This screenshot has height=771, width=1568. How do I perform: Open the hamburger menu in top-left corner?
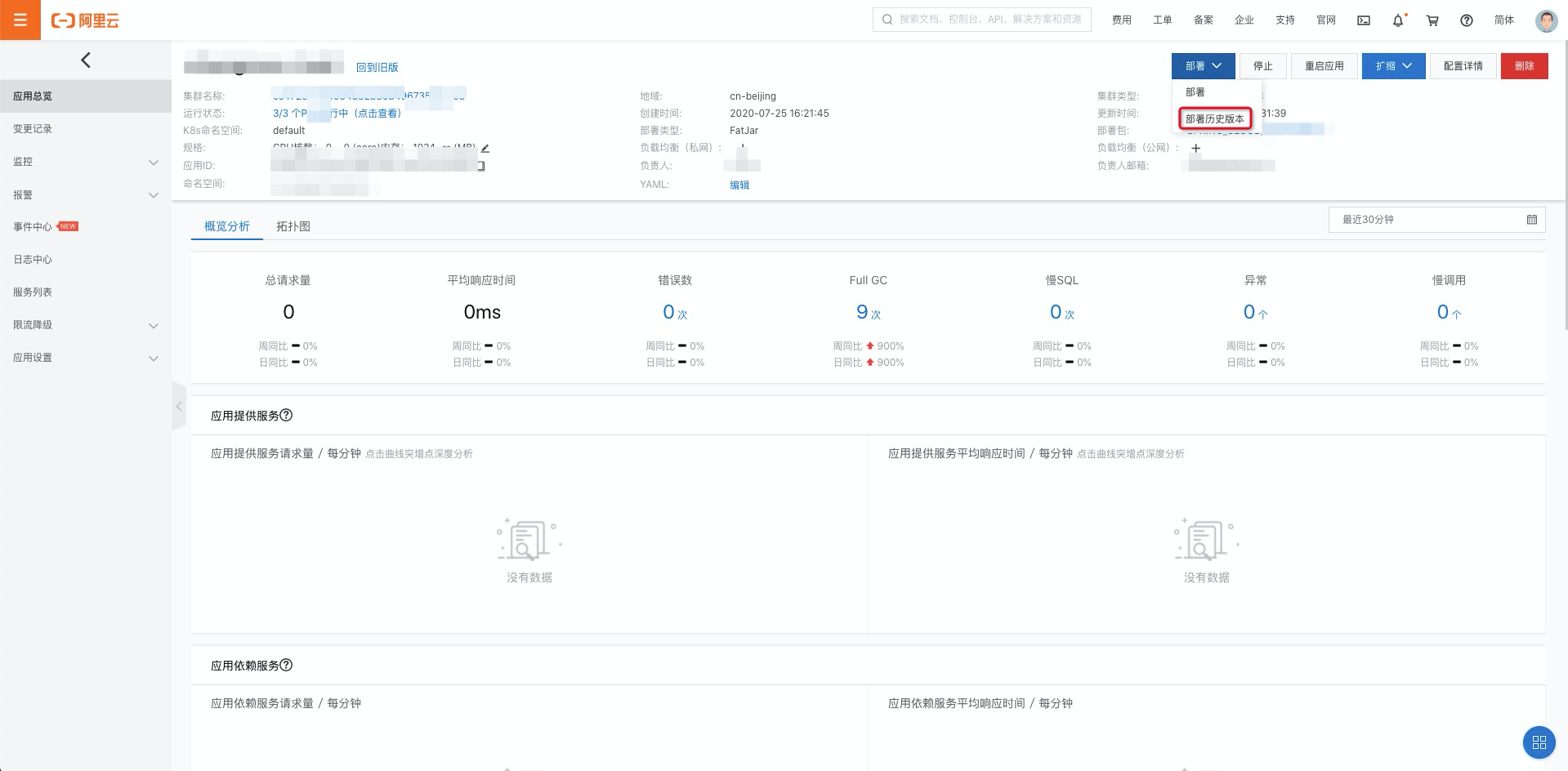pos(20,20)
